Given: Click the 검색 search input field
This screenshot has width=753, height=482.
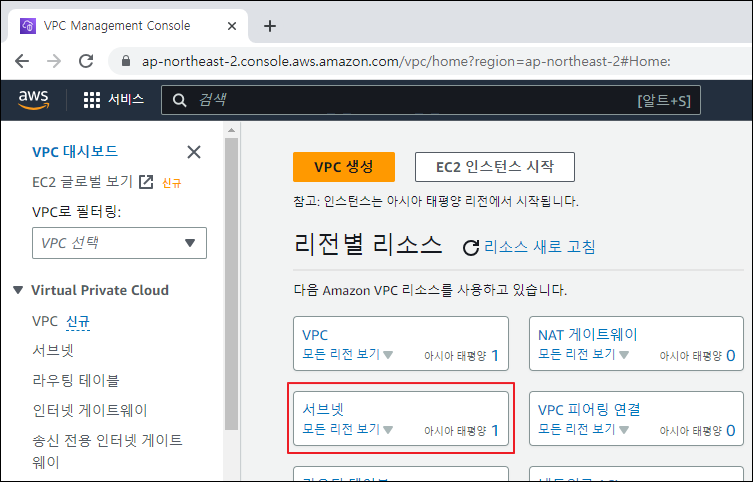Looking at the screenshot, I should click(x=431, y=100).
